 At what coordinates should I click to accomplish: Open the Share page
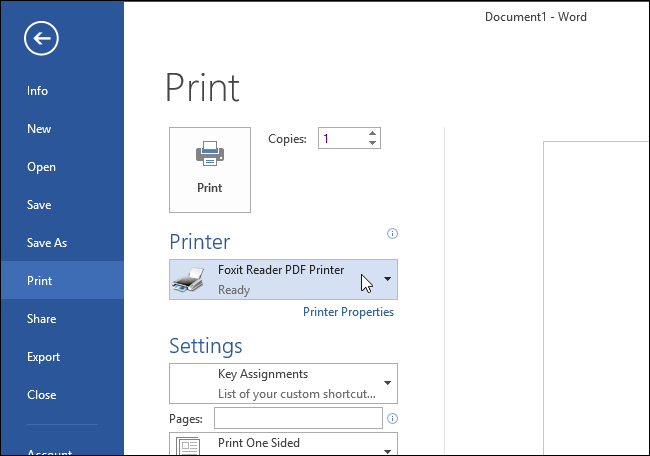41,319
